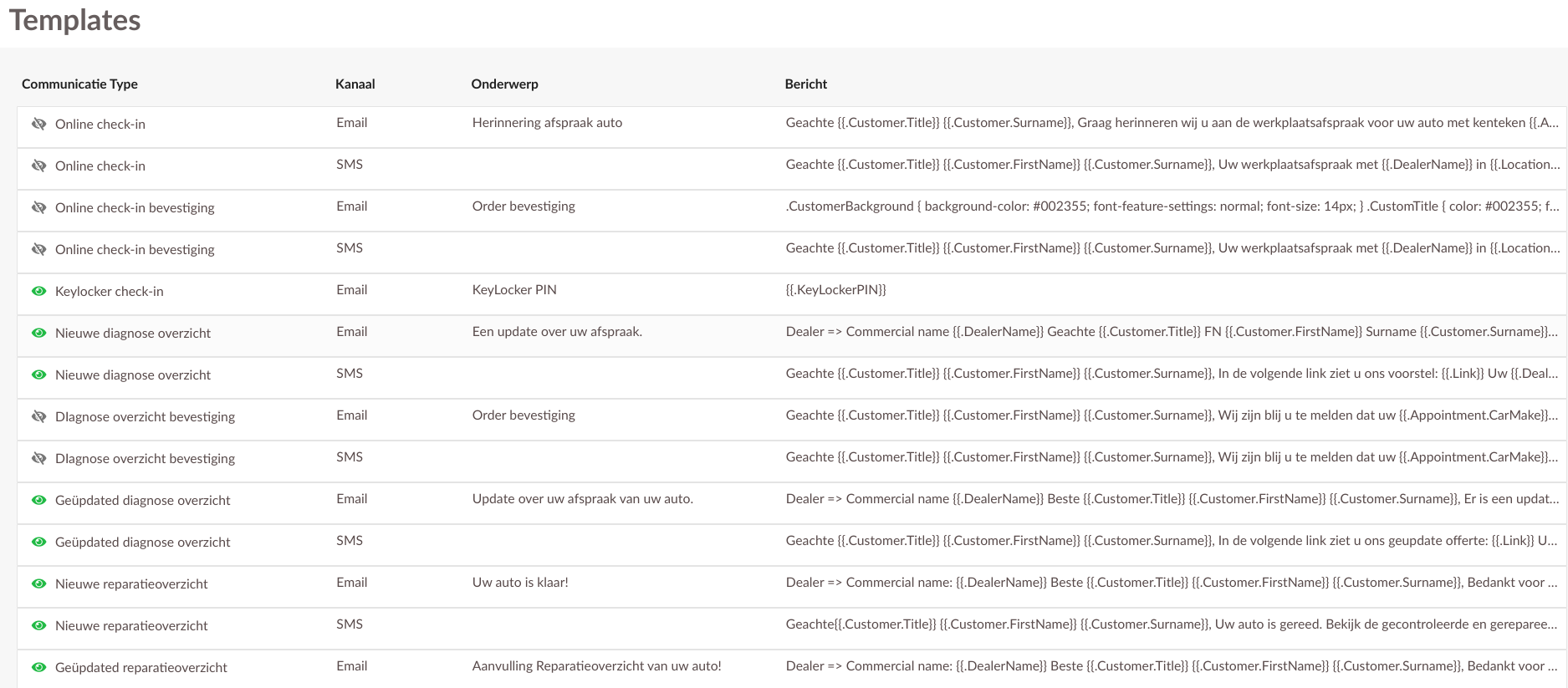
Task: Click the {{.KeyLockerPIN}} message cell
Action: point(835,290)
